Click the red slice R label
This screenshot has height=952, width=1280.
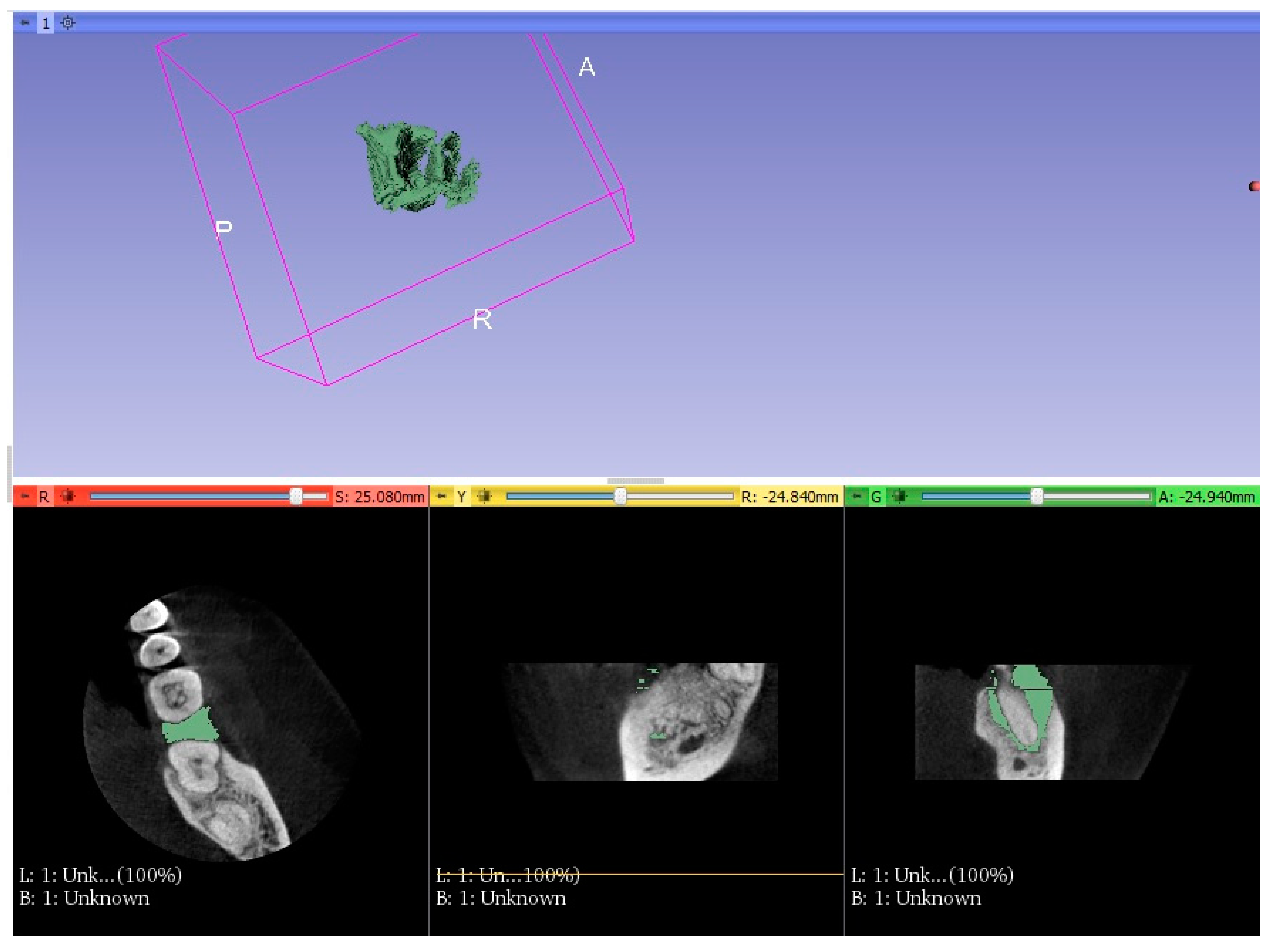pos(44,497)
